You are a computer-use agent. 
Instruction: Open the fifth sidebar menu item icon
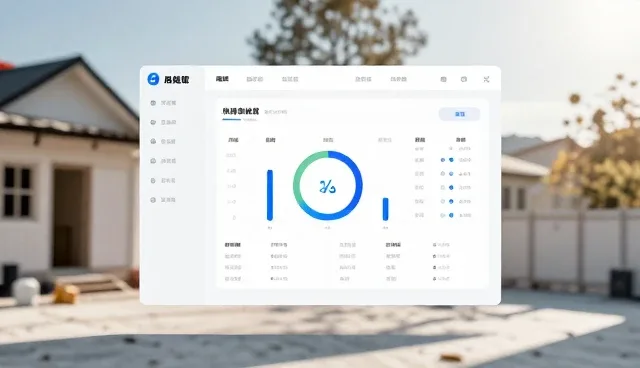(x=153, y=180)
